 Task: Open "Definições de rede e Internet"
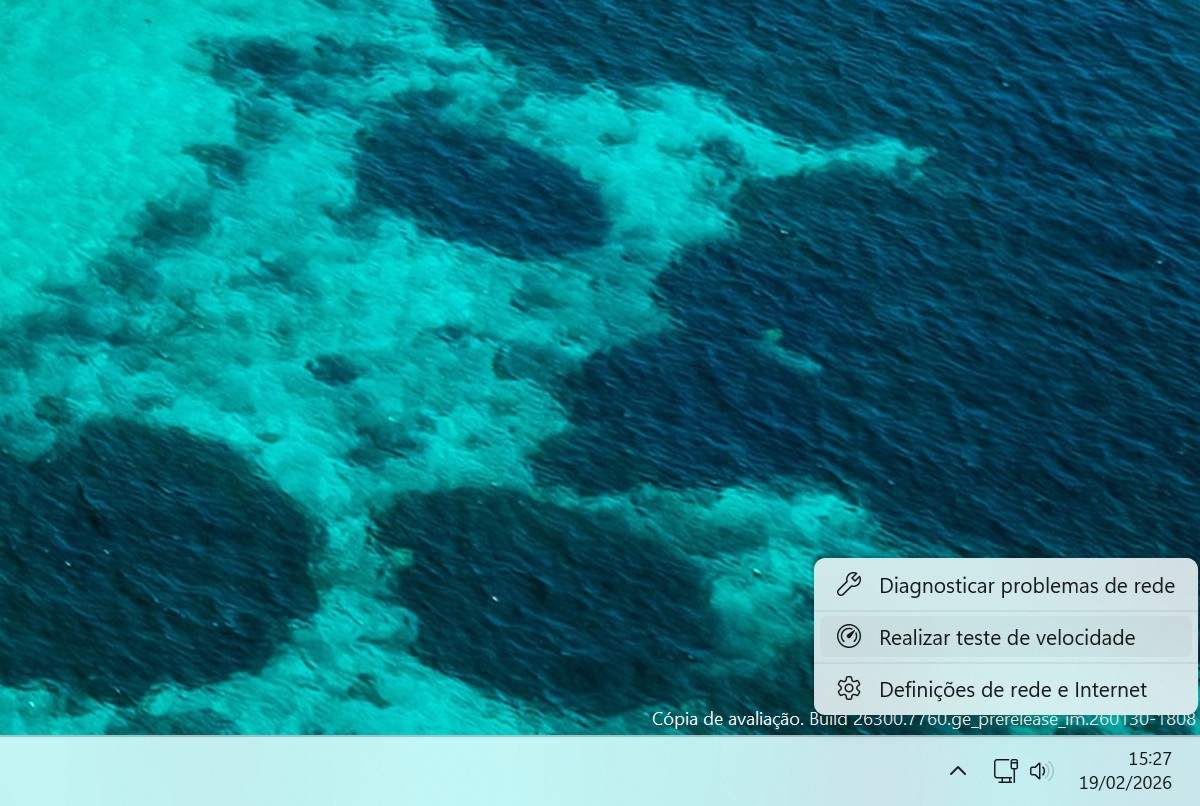click(1012, 689)
